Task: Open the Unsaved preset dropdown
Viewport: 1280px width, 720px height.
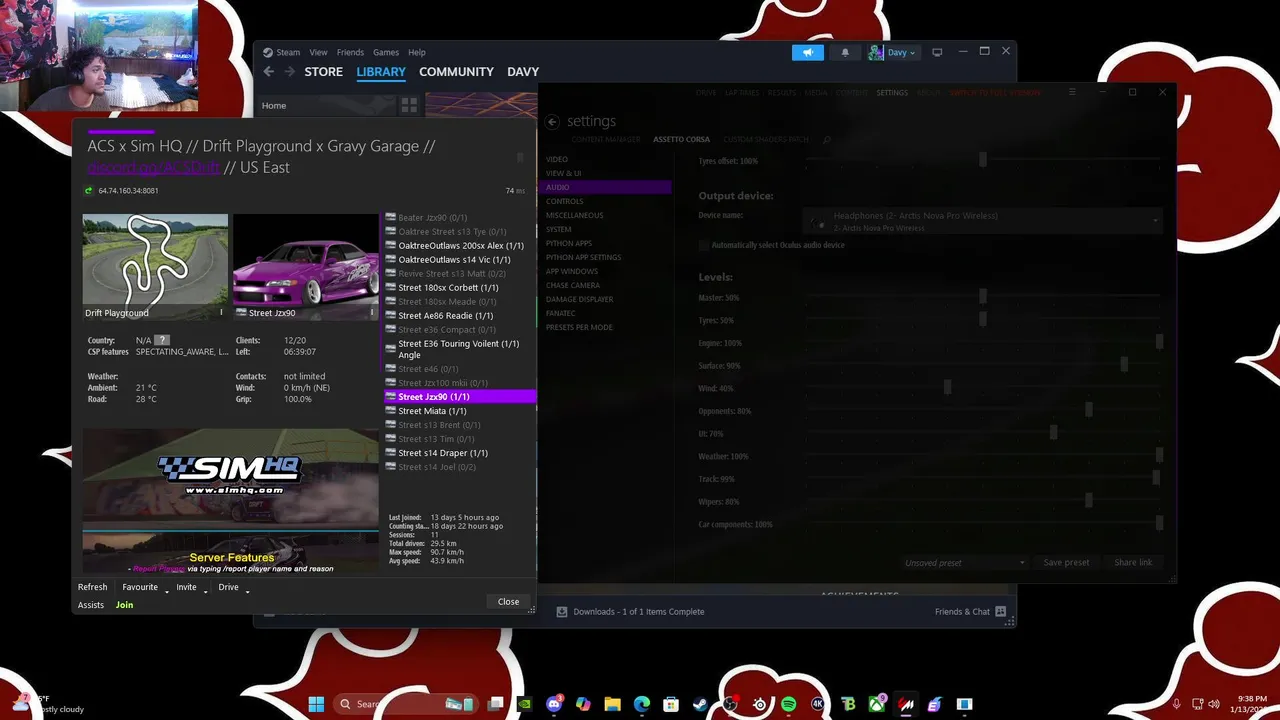Action: coord(963,562)
